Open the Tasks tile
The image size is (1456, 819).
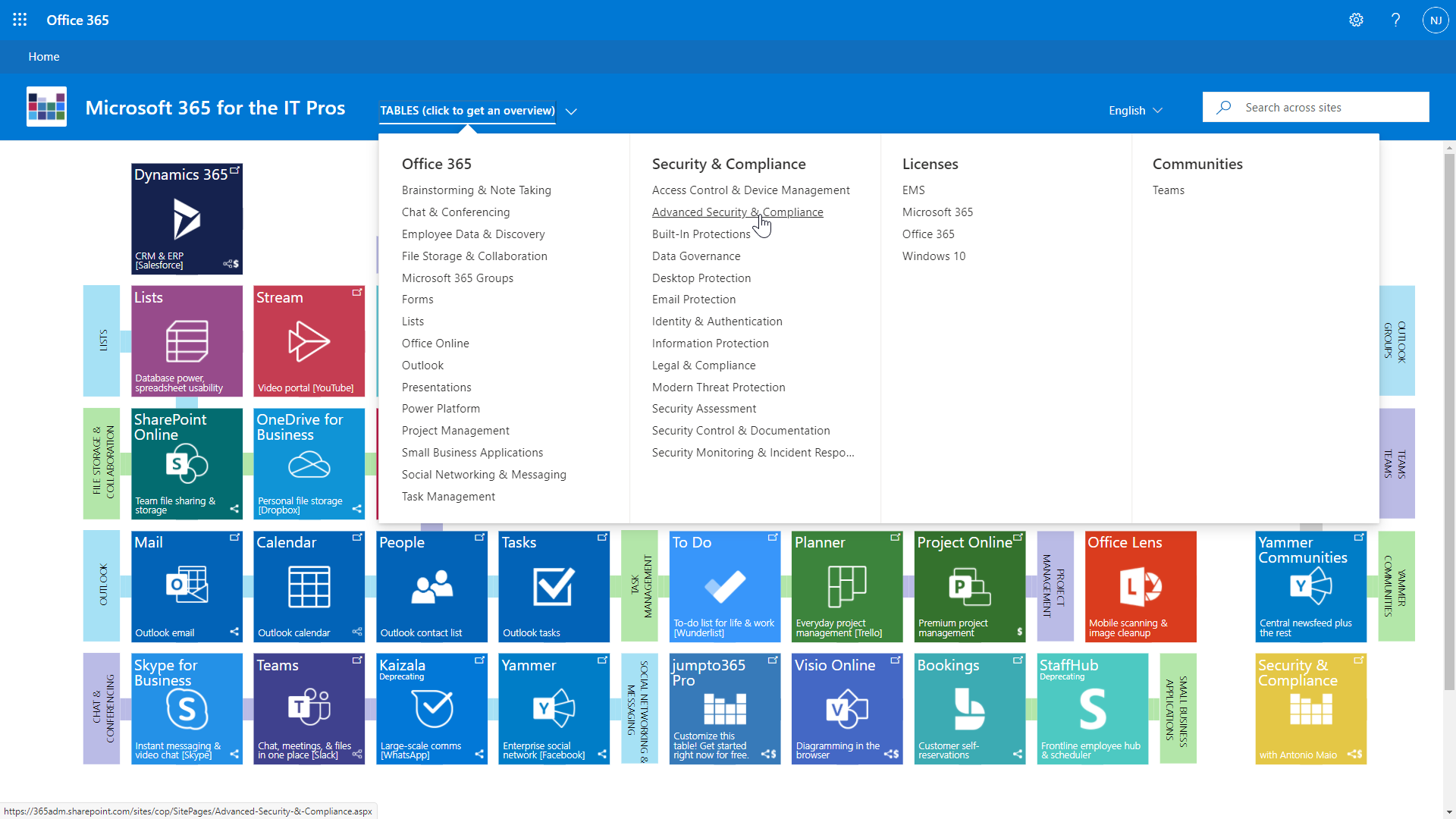[x=554, y=587]
